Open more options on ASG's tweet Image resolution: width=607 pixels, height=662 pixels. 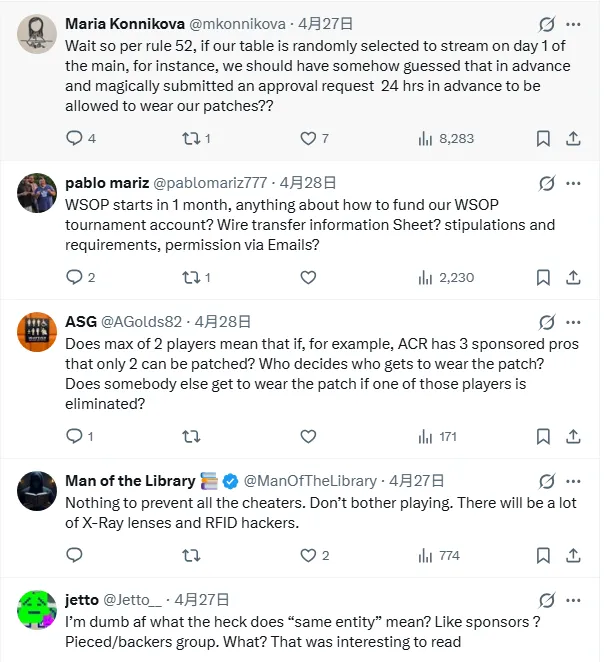574,322
